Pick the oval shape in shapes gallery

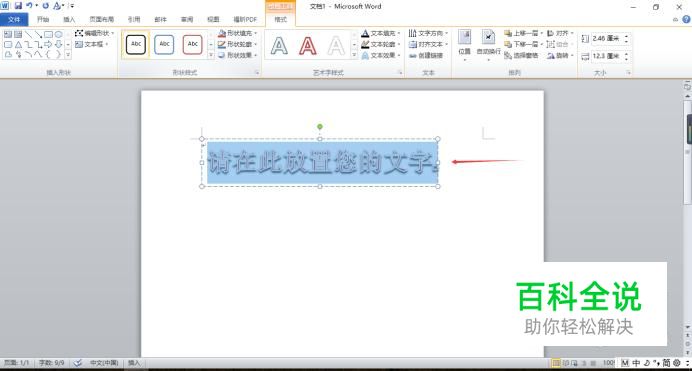58,34
